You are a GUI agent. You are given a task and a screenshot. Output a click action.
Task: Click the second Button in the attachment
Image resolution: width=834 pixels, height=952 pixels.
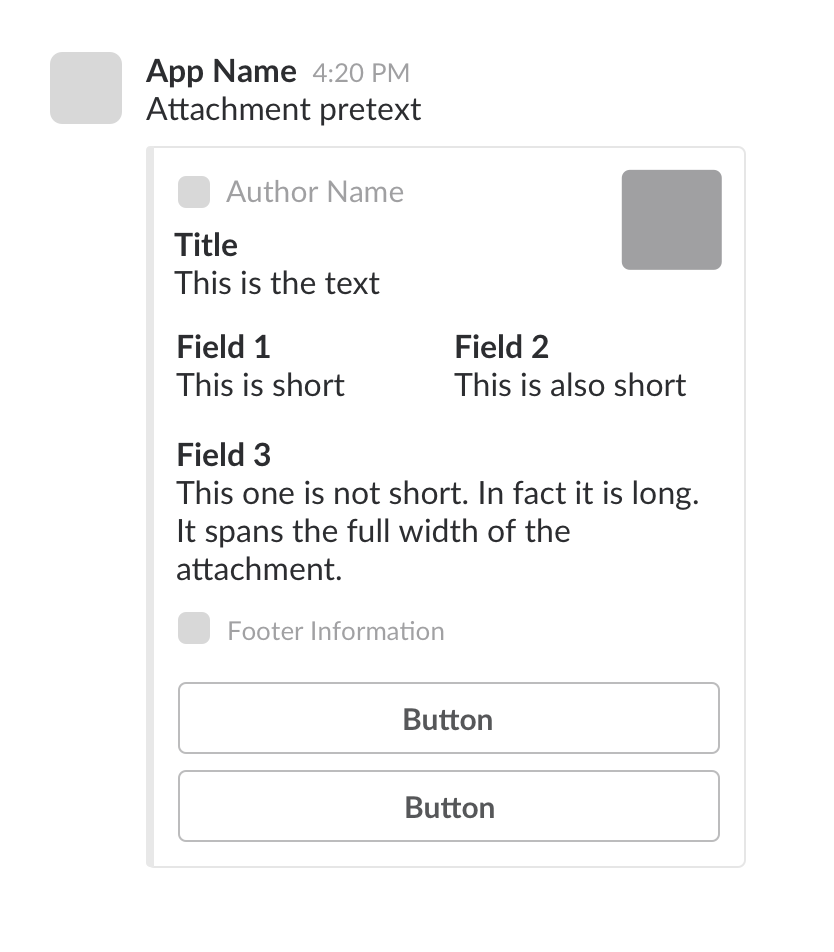pyautogui.click(x=448, y=806)
